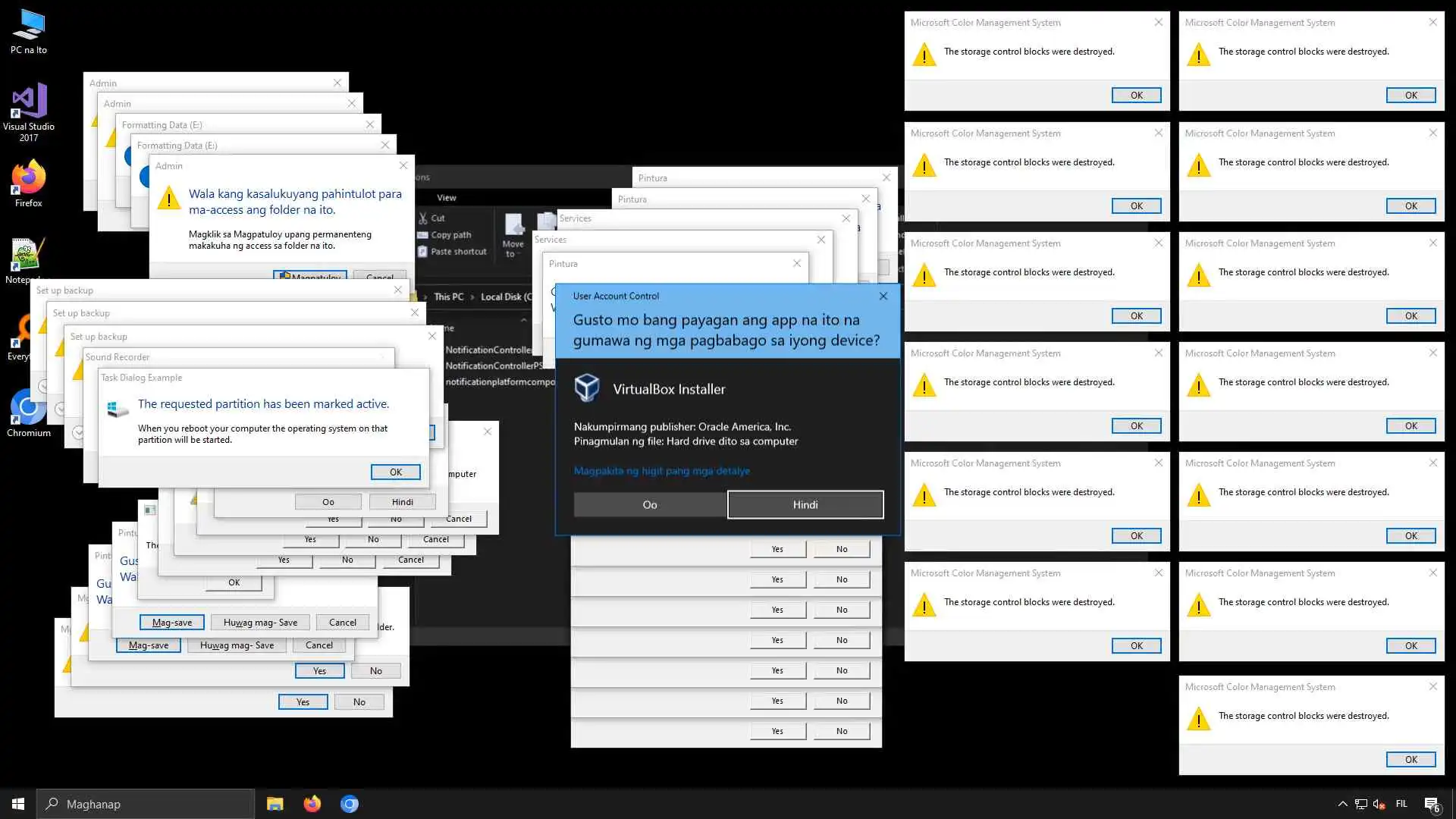This screenshot has height=819, width=1456.
Task: Click Chromium icon in taskbar
Action: point(349,804)
